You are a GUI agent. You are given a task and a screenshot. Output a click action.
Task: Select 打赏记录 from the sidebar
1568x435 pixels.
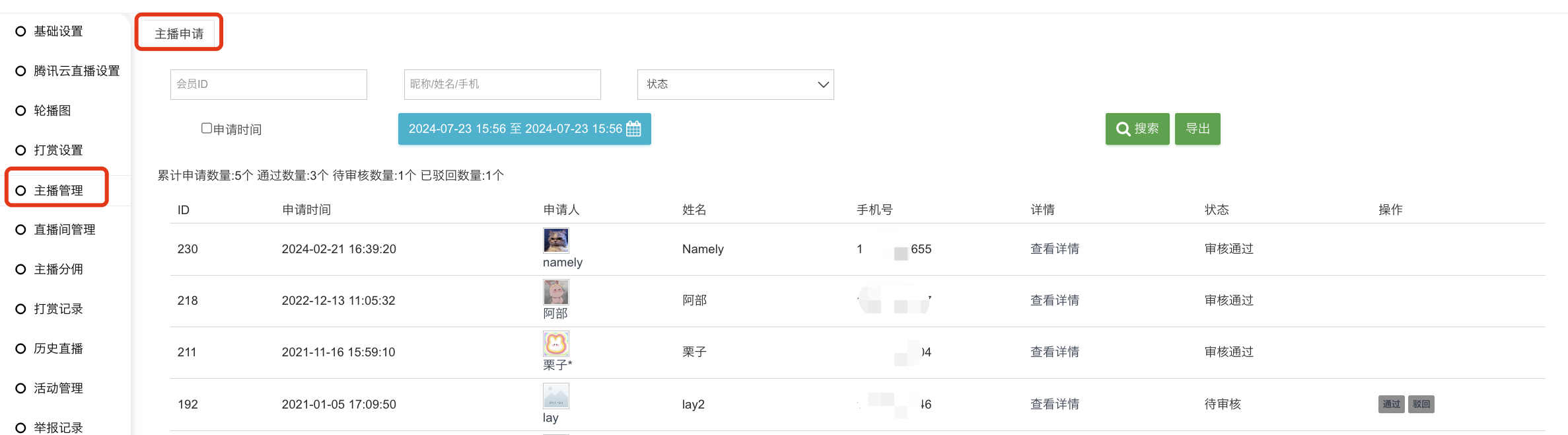click(58, 309)
